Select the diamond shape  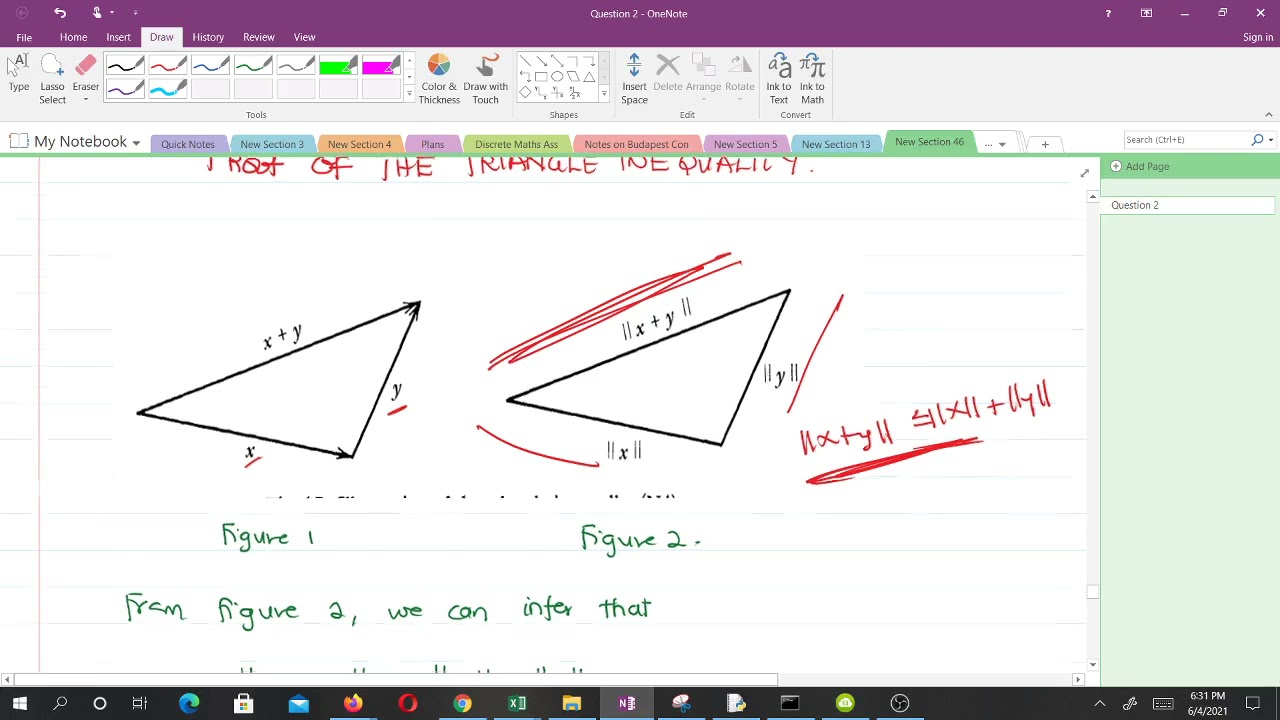525,92
